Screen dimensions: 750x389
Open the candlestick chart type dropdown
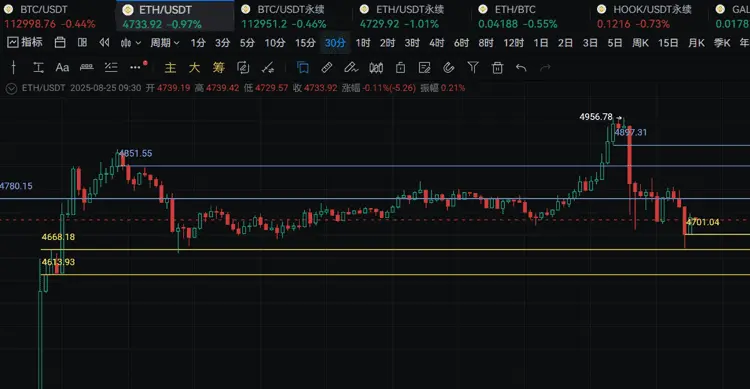131,43
